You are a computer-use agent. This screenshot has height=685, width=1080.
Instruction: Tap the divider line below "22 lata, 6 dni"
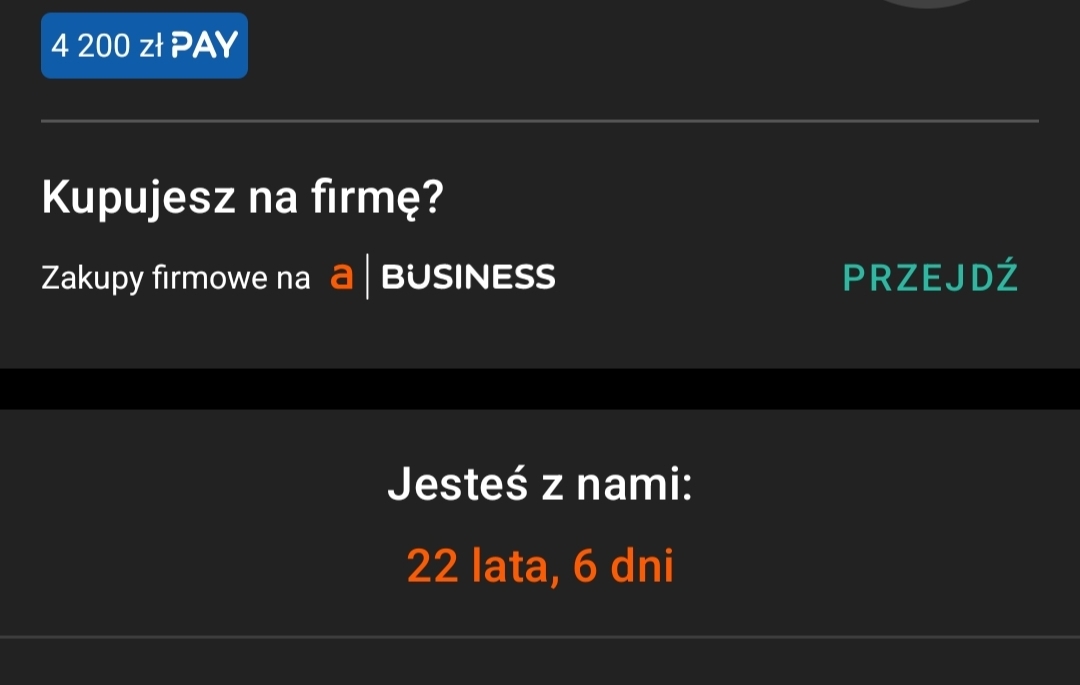click(x=540, y=636)
